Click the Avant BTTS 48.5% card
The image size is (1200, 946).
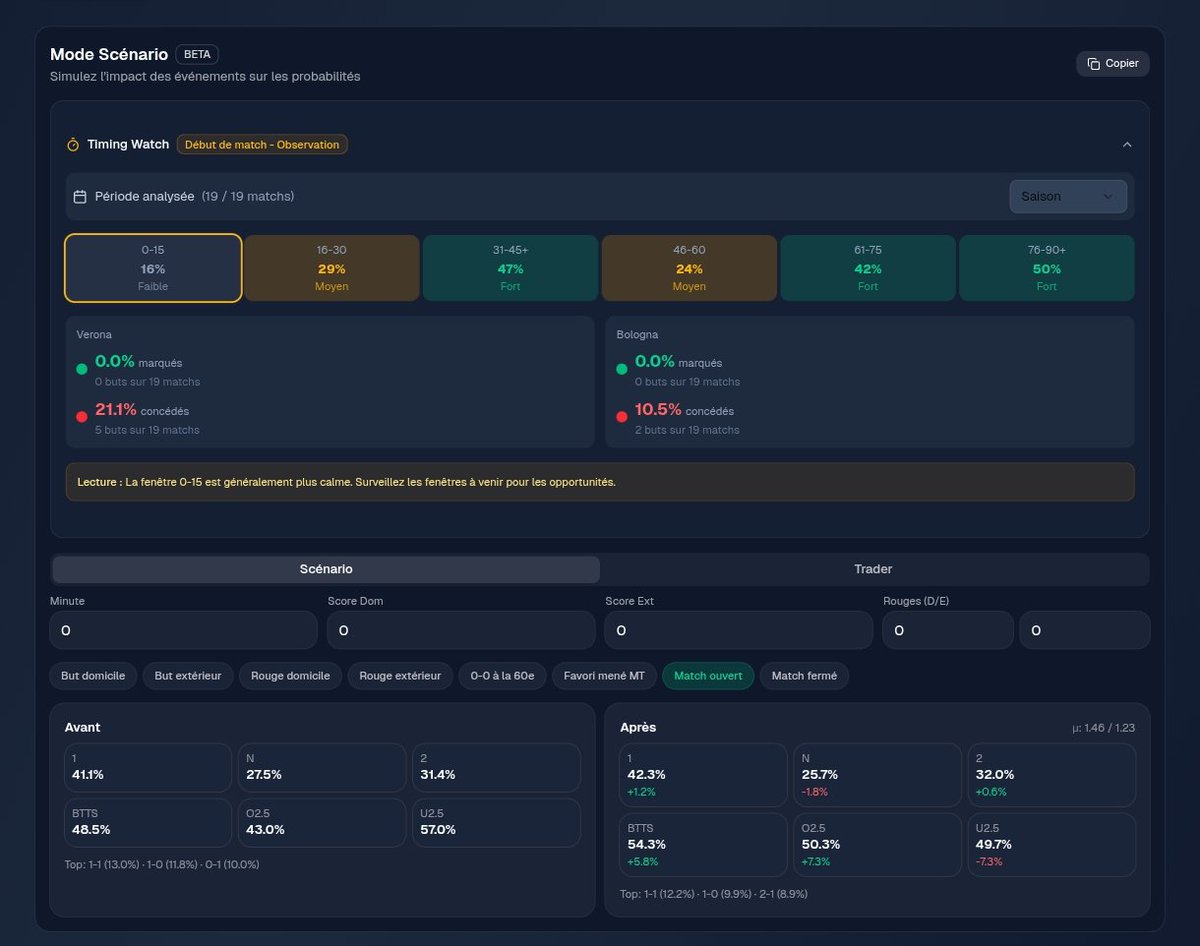pos(148,822)
